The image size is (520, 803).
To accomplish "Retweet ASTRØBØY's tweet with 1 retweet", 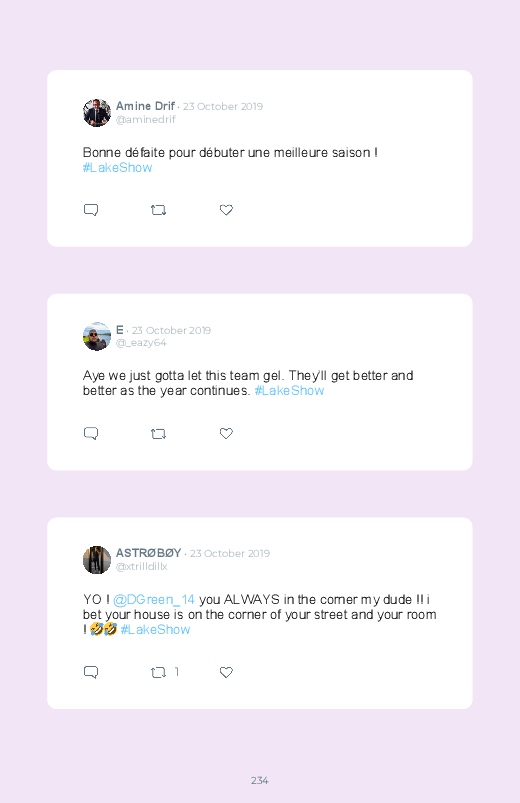I will [x=158, y=672].
